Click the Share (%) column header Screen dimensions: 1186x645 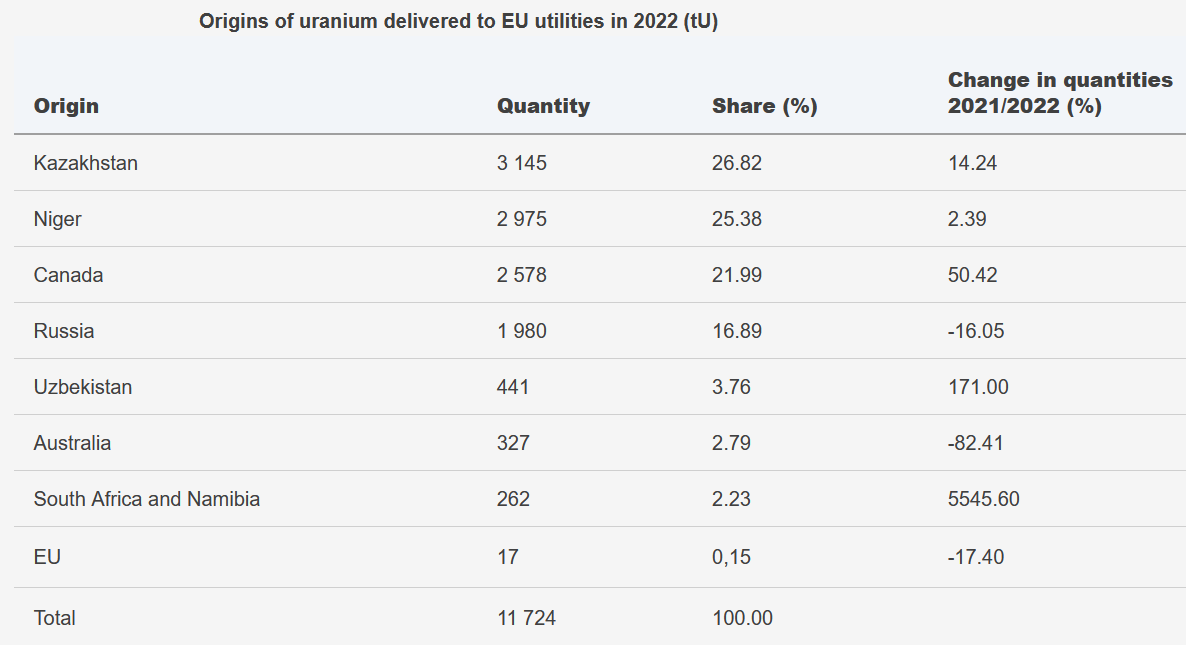click(764, 106)
